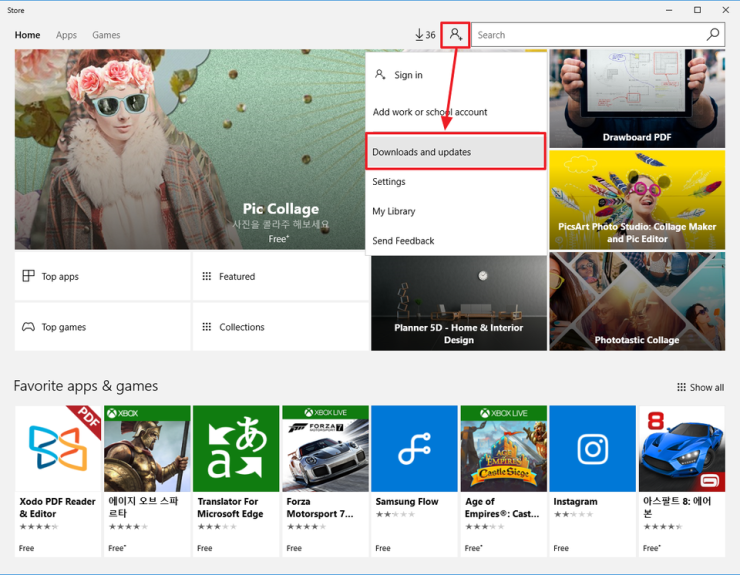
Task: Click the magnifier search icon
Action: point(713,34)
